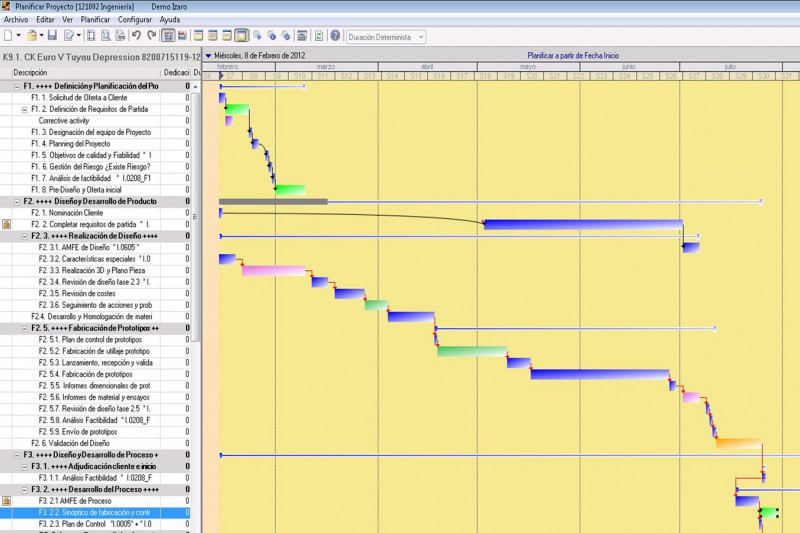Click the Dedicaci column header
Image resolution: width=800 pixels, height=533 pixels.
(176, 72)
